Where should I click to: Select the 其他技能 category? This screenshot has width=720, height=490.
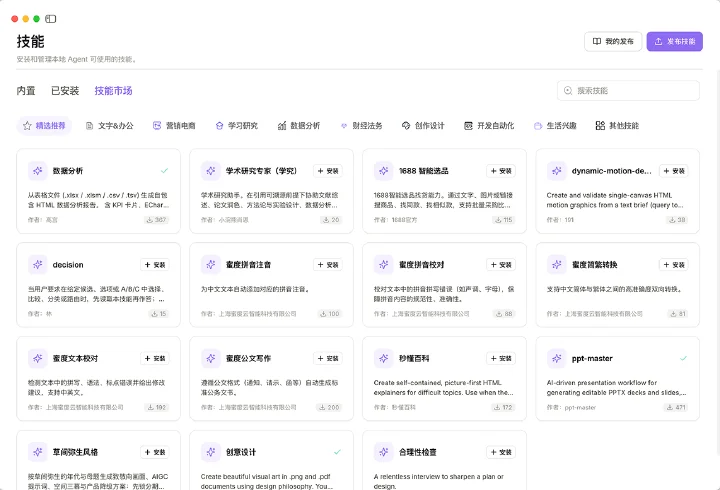tap(617, 125)
